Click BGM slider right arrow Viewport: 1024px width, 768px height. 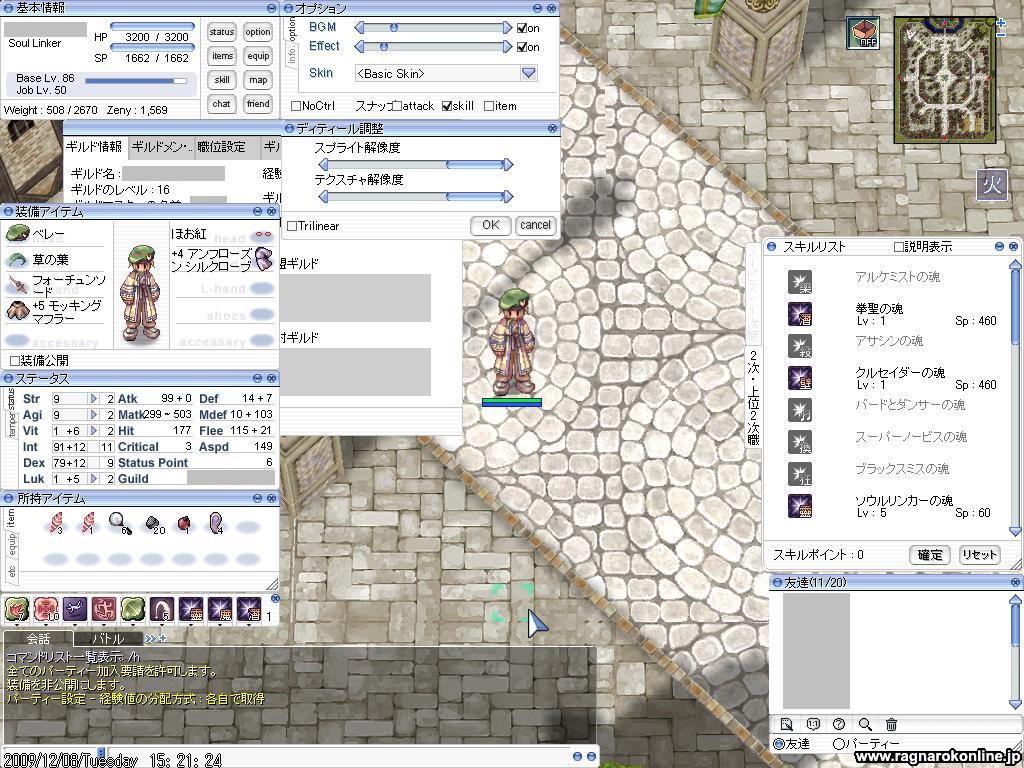[507, 27]
